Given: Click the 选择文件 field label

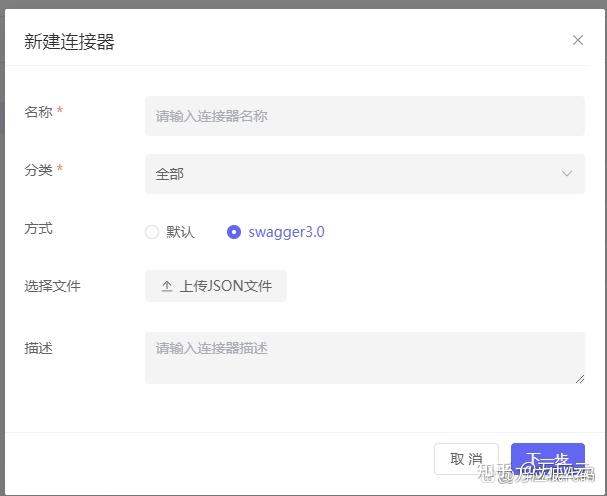Looking at the screenshot, I should [52, 286].
